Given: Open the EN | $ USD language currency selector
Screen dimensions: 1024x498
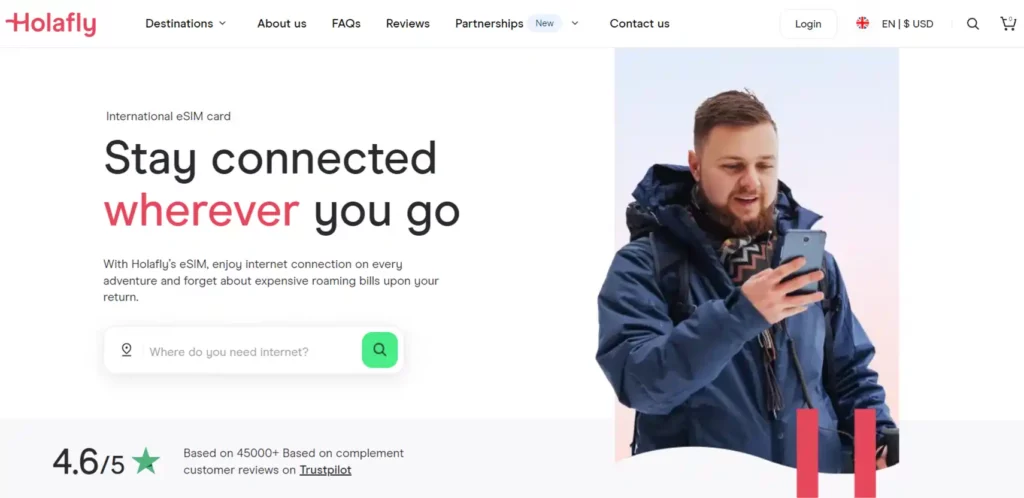Looking at the screenshot, I should 907,24.
